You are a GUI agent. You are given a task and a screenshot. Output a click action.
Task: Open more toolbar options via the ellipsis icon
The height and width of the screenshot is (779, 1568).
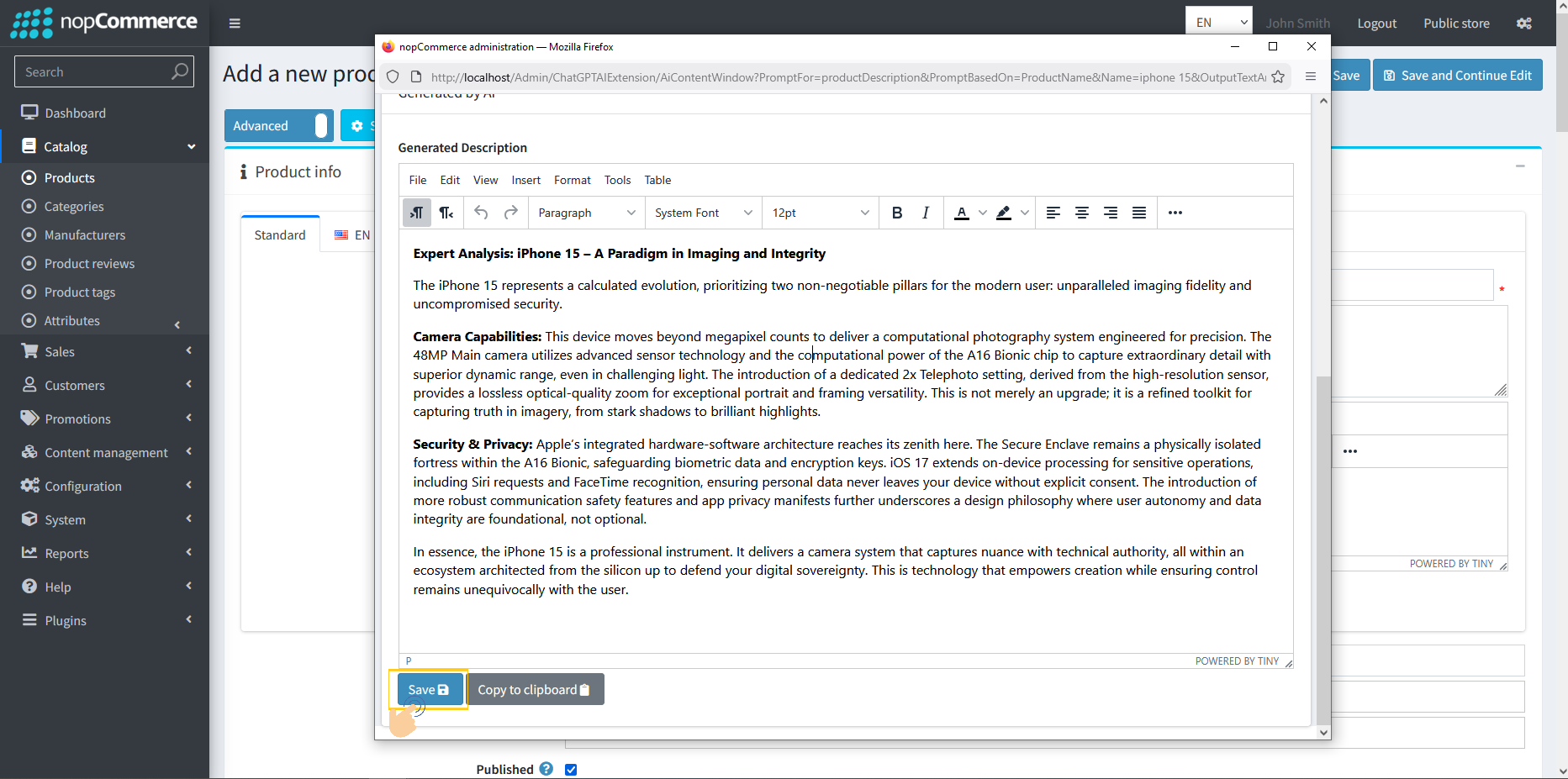1175,213
